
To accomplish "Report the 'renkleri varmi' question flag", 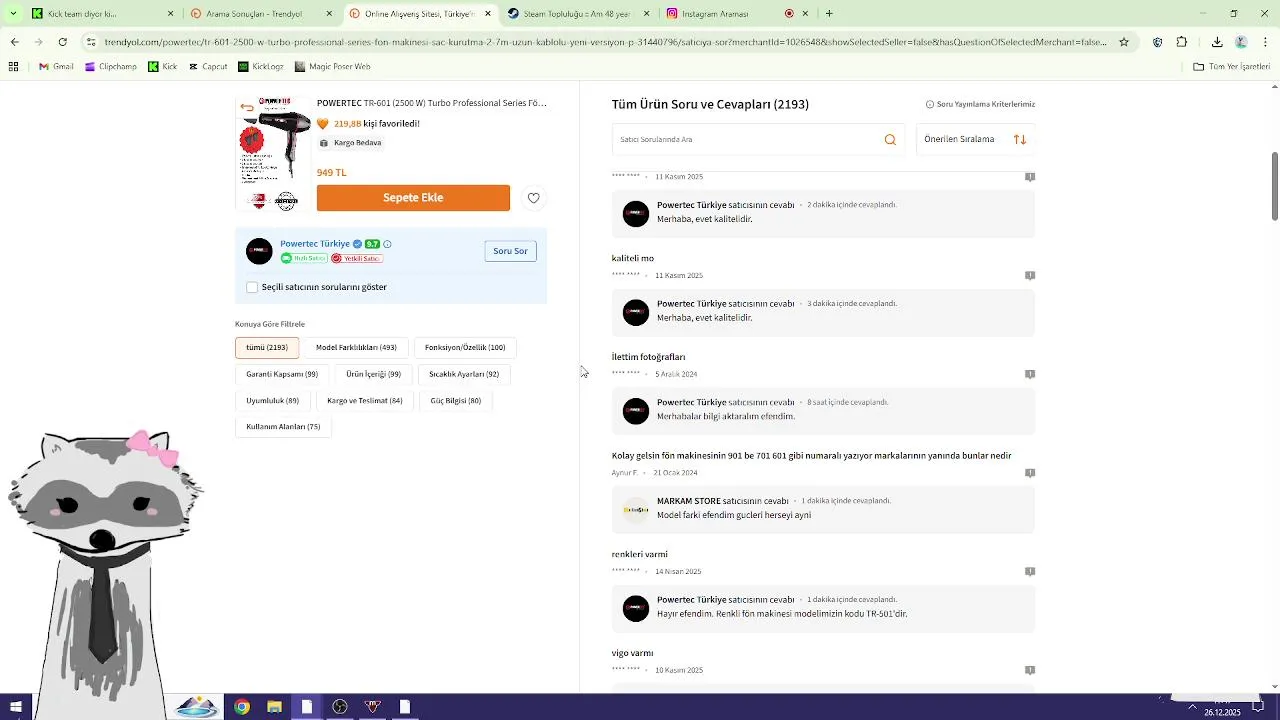I will [1030, 572].
